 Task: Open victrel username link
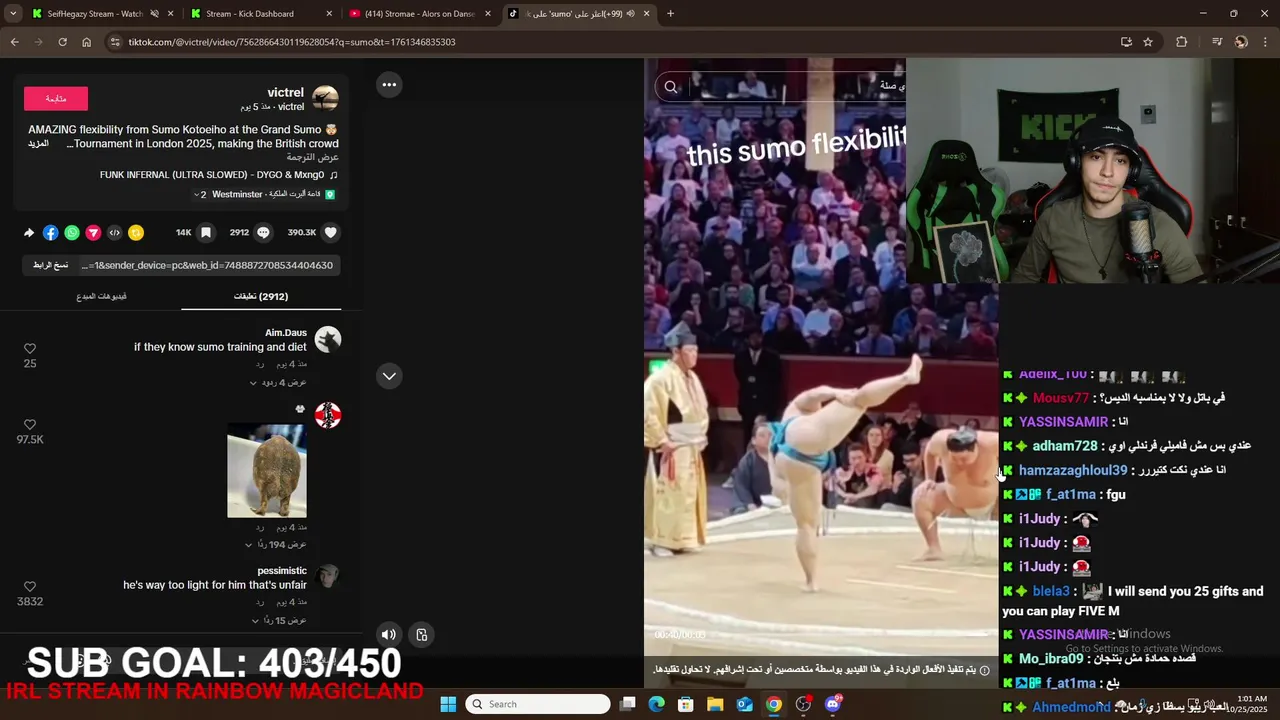point(286,92)
